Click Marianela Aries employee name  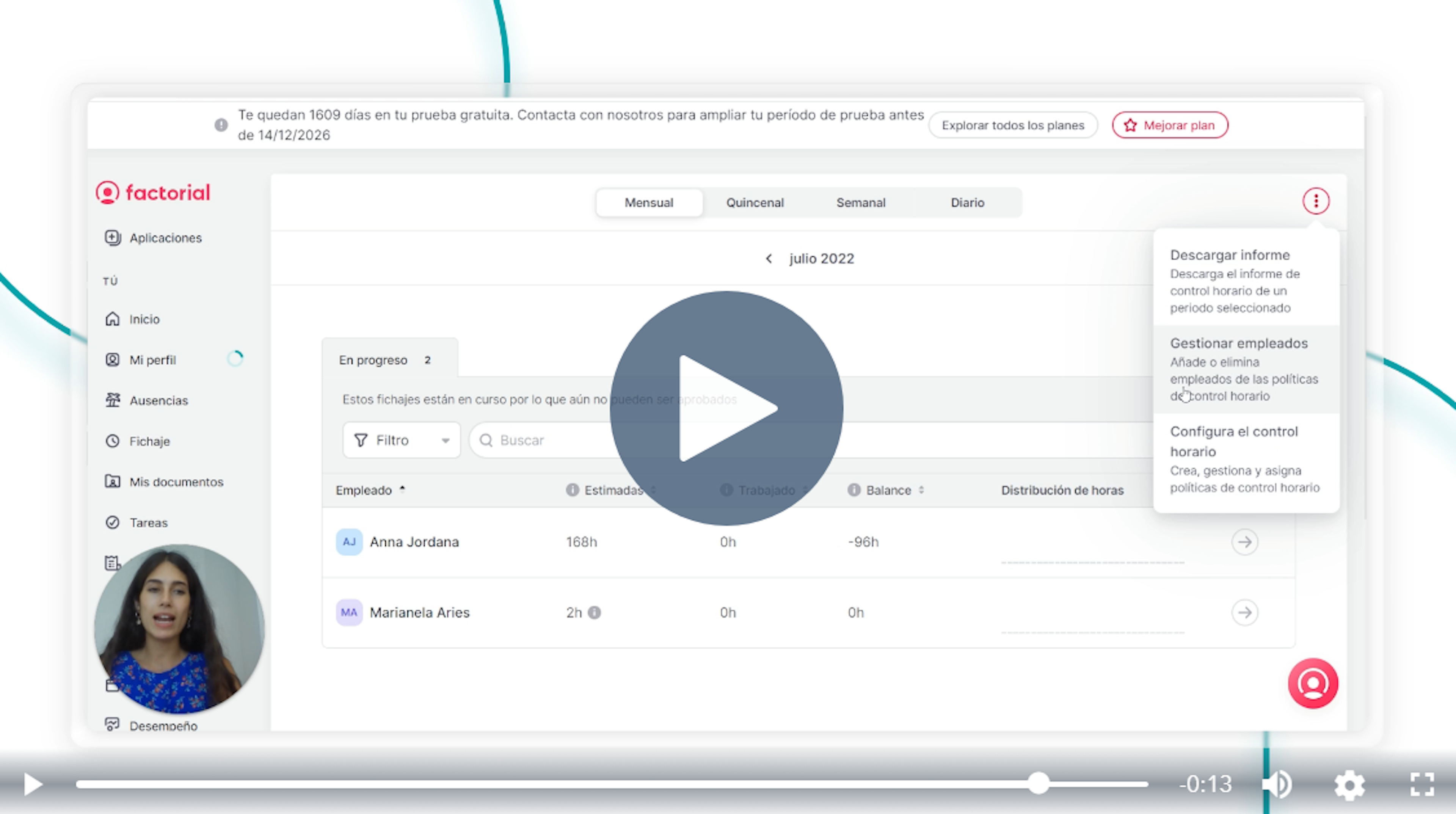(419, 612)
